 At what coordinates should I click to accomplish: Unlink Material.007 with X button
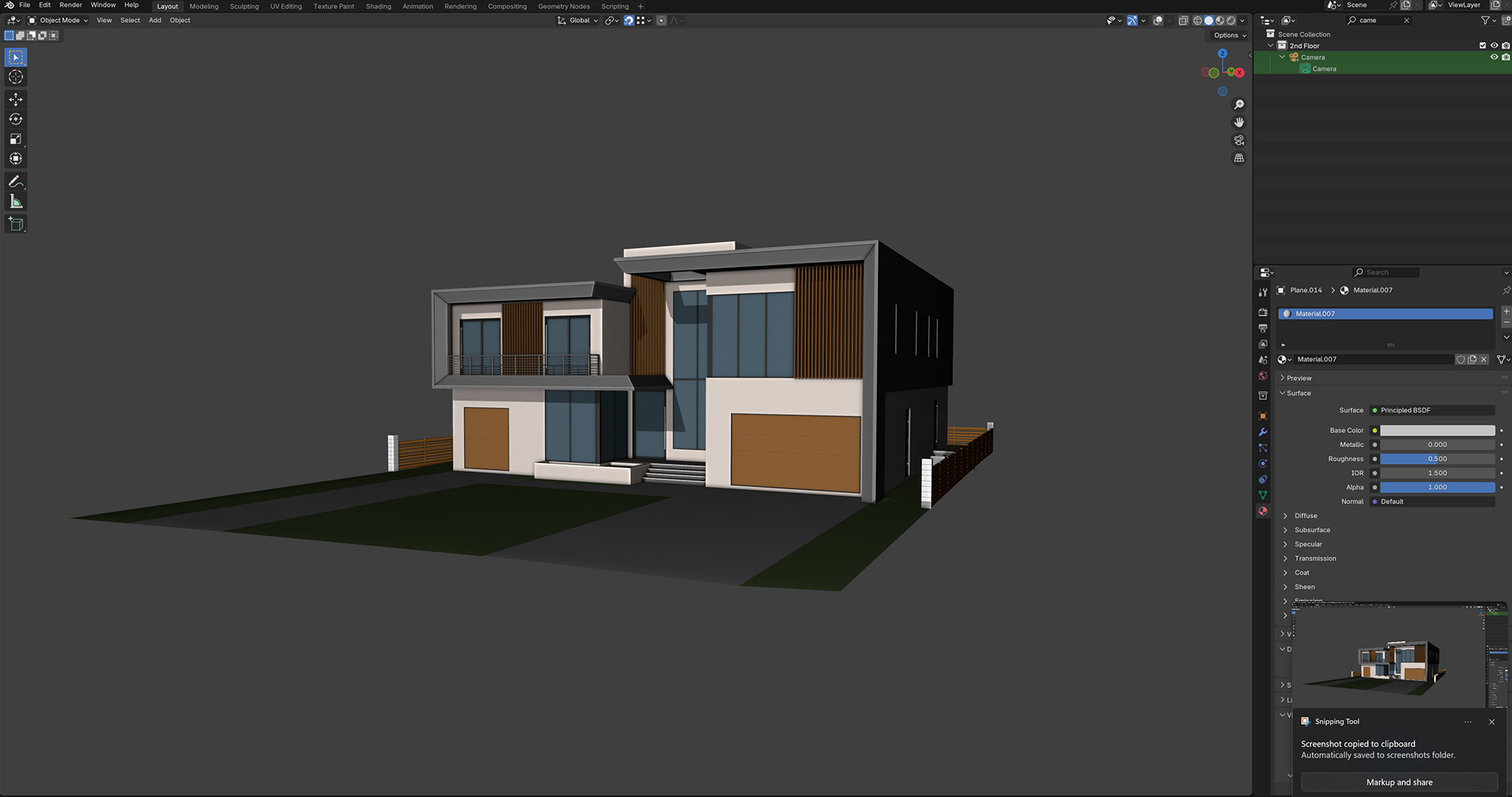1484,359
